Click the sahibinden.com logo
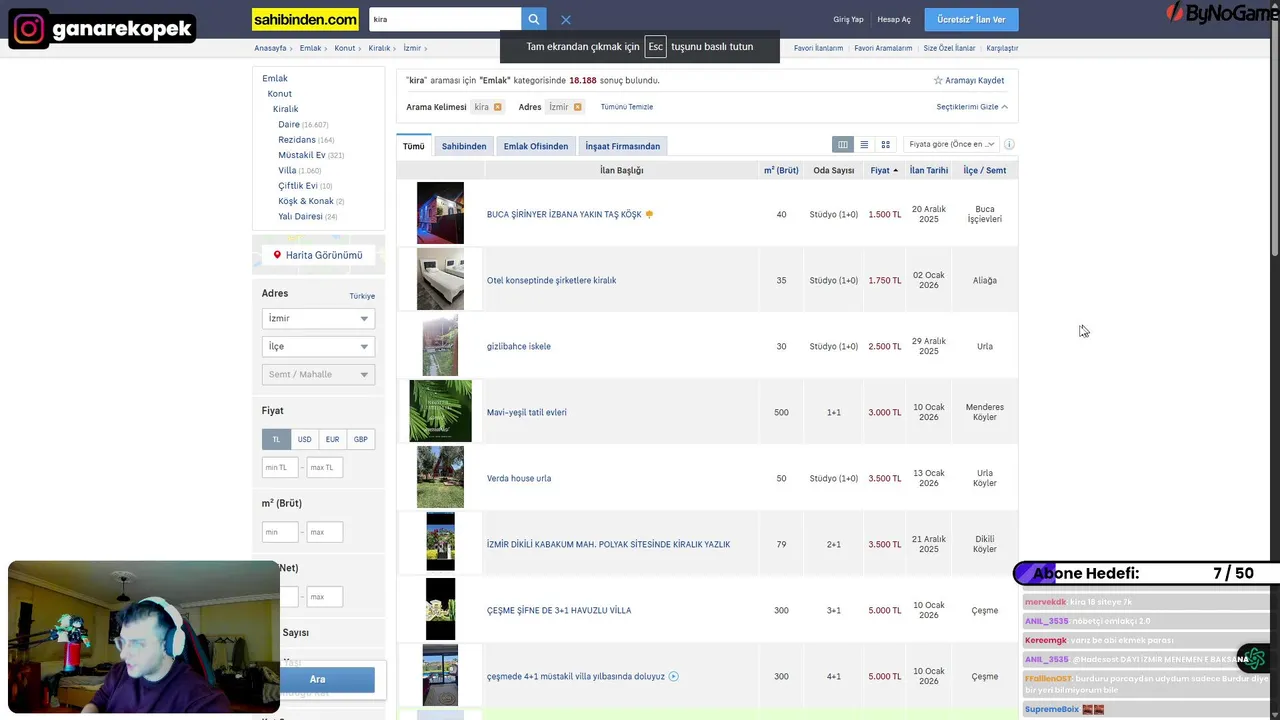1280x720 pixels. 306,19
